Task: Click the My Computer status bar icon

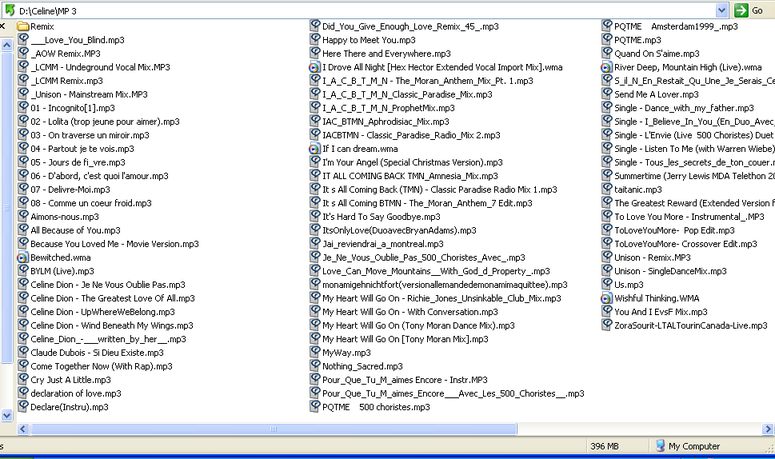Action: 660,446
